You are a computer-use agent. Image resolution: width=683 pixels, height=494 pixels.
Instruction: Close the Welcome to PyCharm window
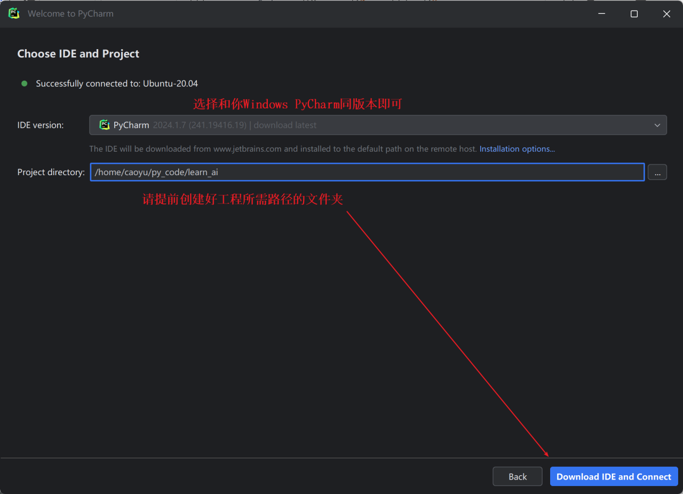666,14
